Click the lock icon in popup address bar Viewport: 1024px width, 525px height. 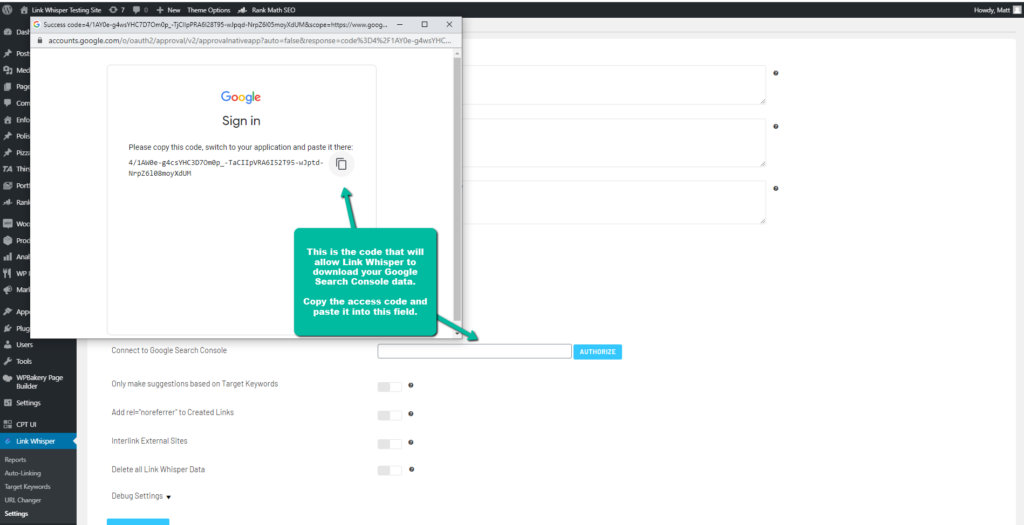tap(39, 40)
